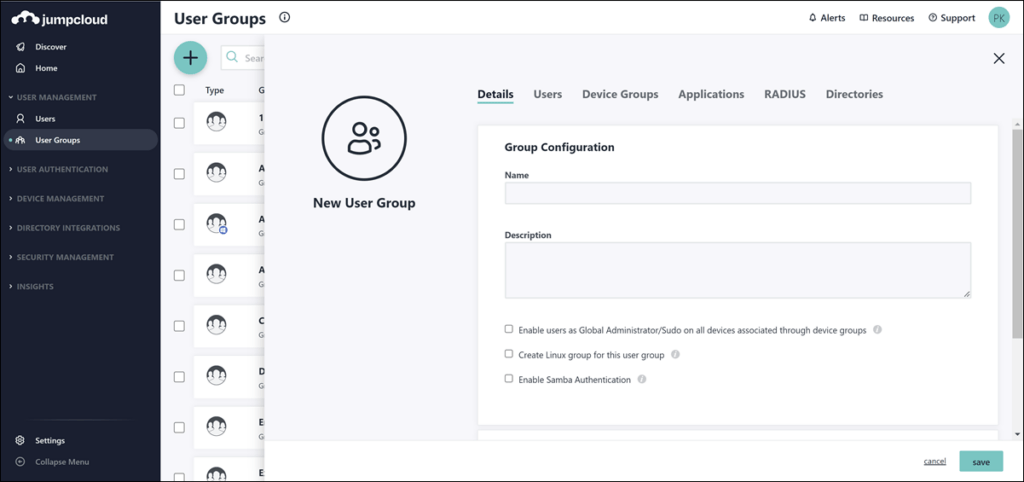Screen dimensions: 1024x482
Task: Switch to the RADIUS tab
Action: coord(785,94)
